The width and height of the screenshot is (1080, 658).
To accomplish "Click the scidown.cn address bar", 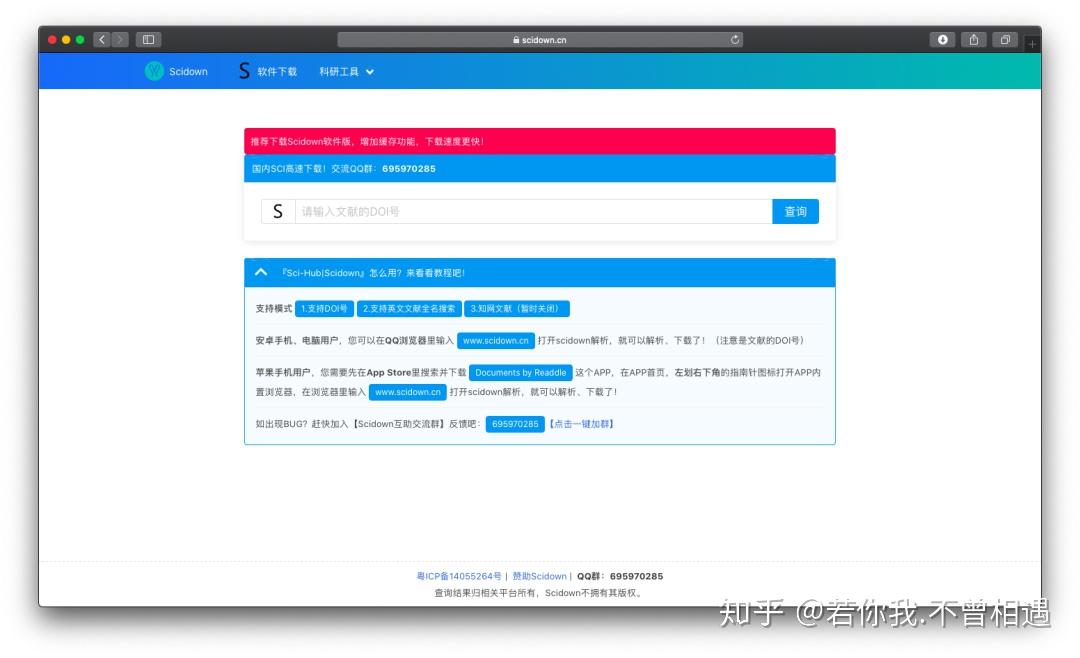I will tap(540, 40).
